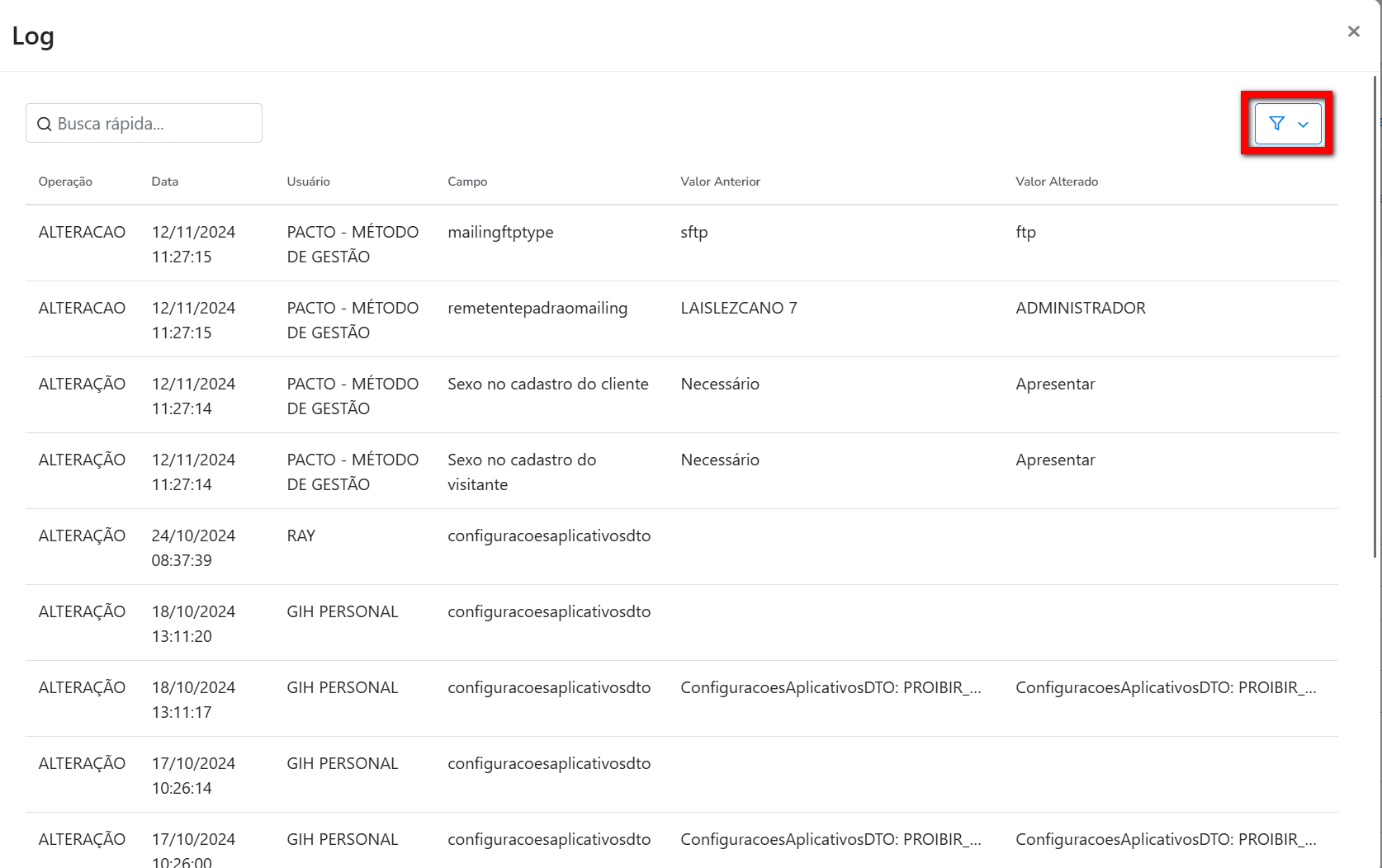Open the filter funnel dropdown button
Image resolution: width=1382 pixels, height=868 pixels.
[1287, 124]
